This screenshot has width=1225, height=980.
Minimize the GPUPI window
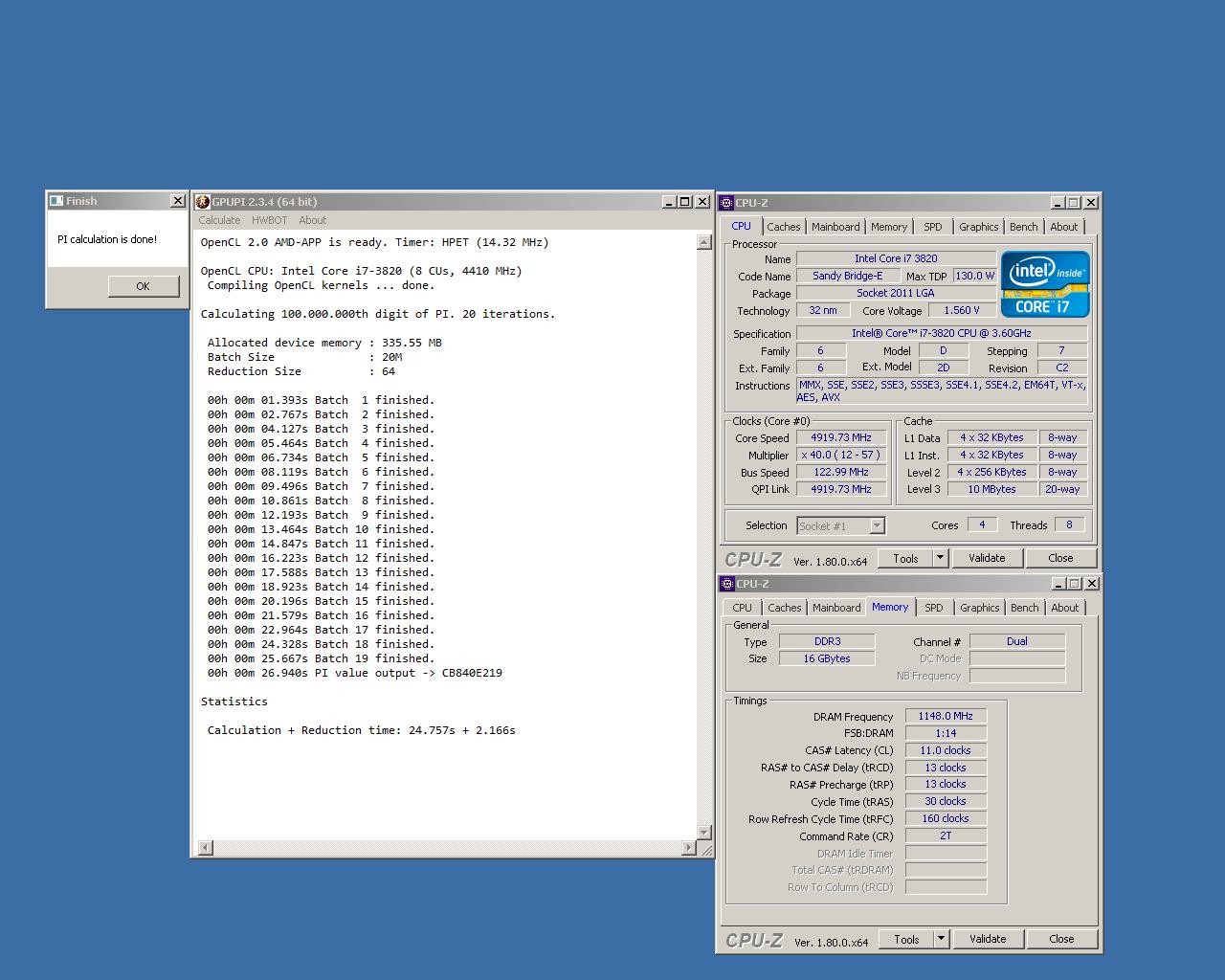670,202
